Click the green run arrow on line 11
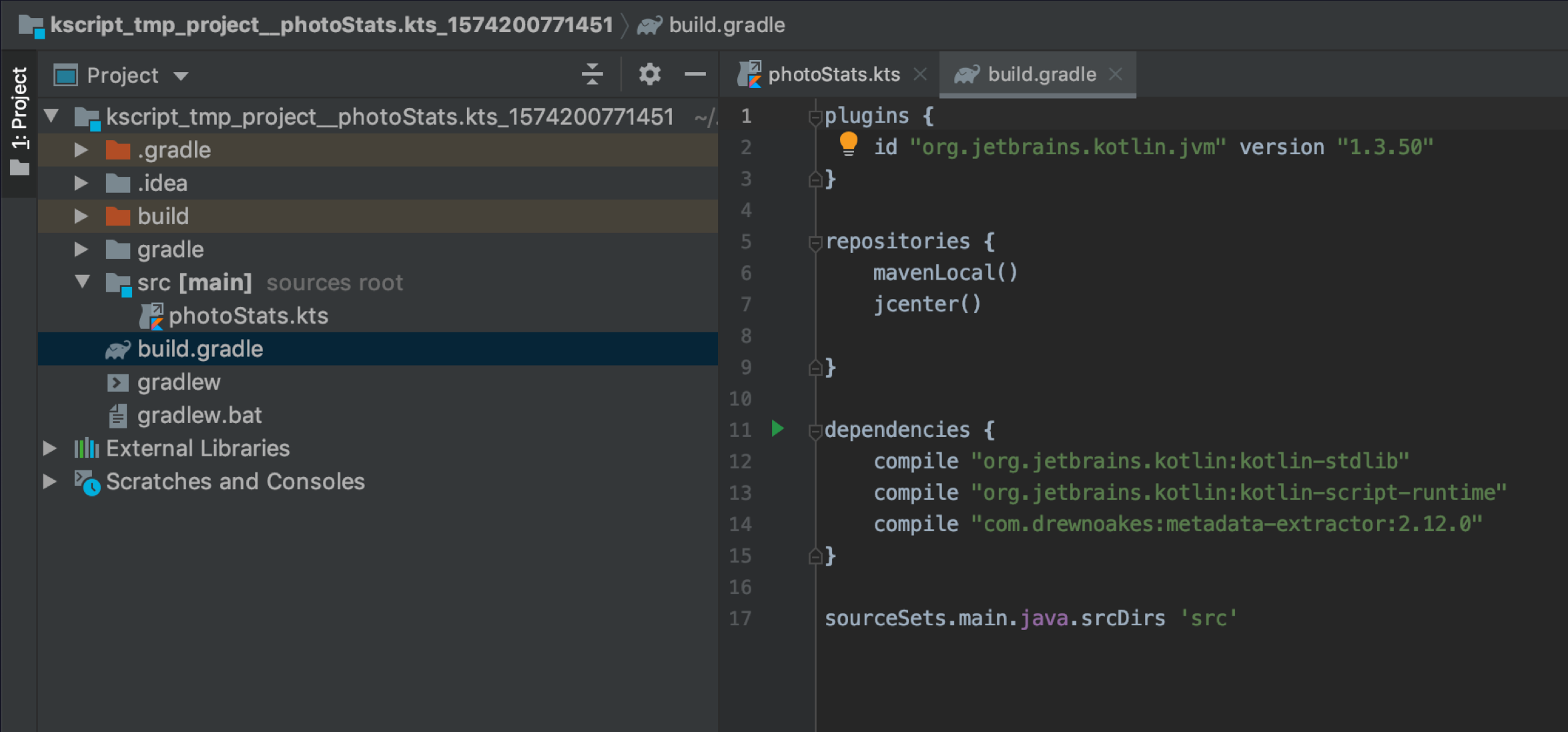The image size is (1568, 732). point(777,428)
